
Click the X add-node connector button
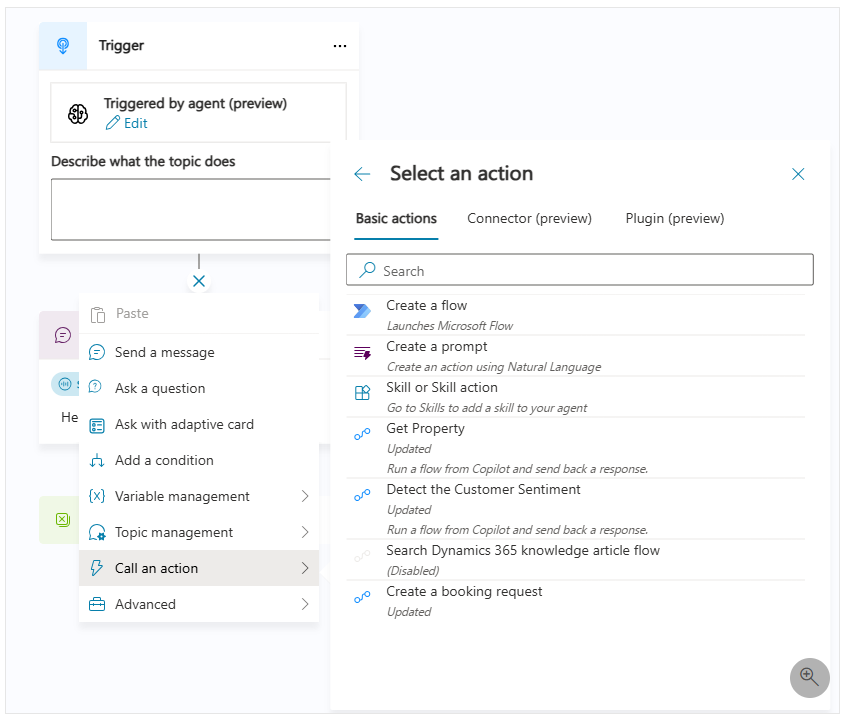click(199, 281)
